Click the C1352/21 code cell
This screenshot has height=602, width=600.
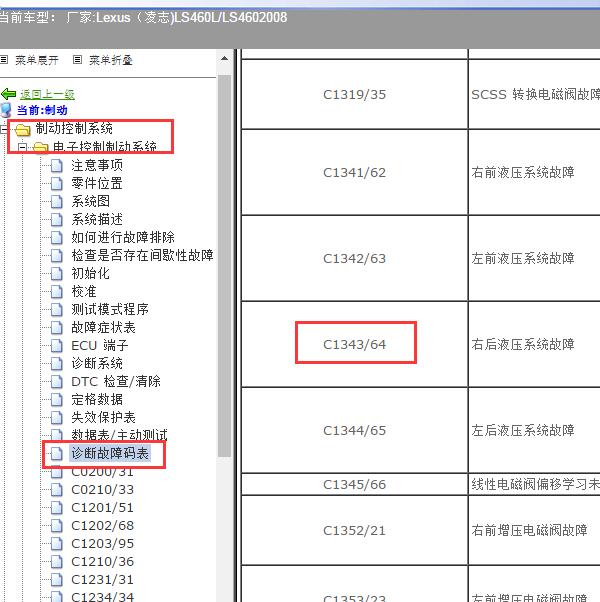click(x=354, y=531)
